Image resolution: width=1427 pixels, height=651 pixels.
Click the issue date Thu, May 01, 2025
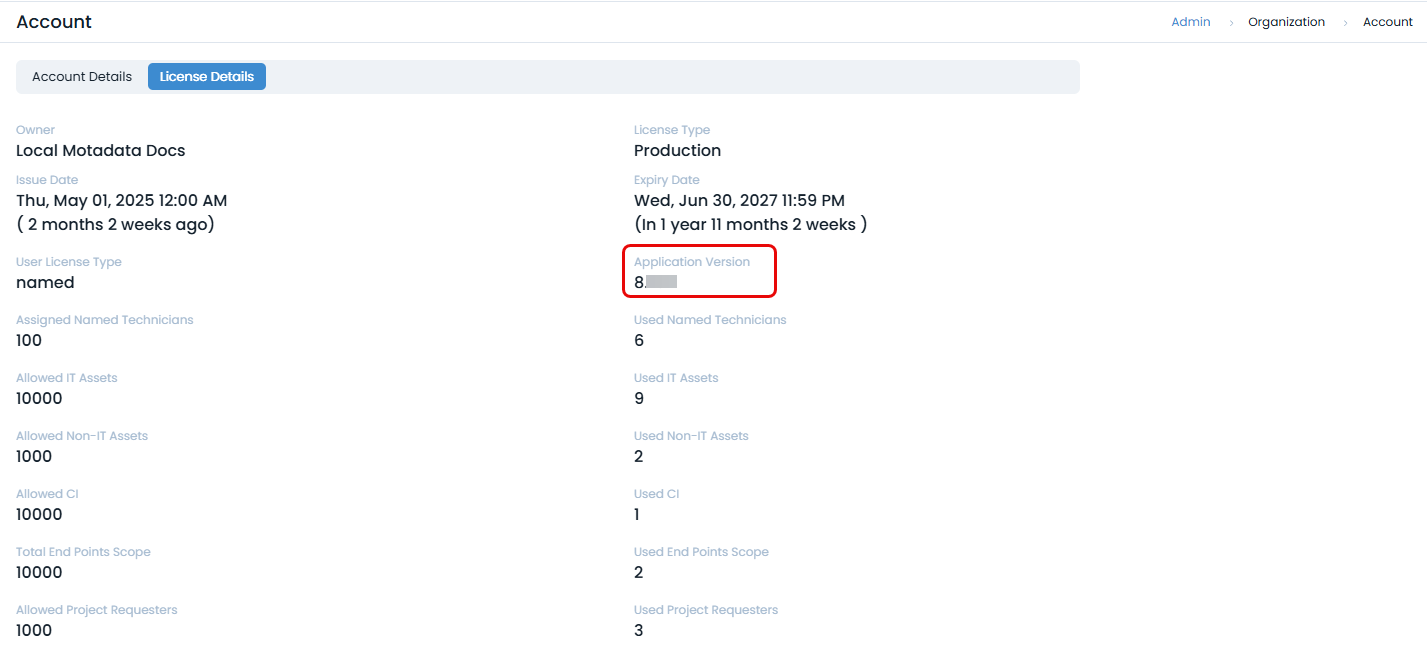click(x=121, y=201)
